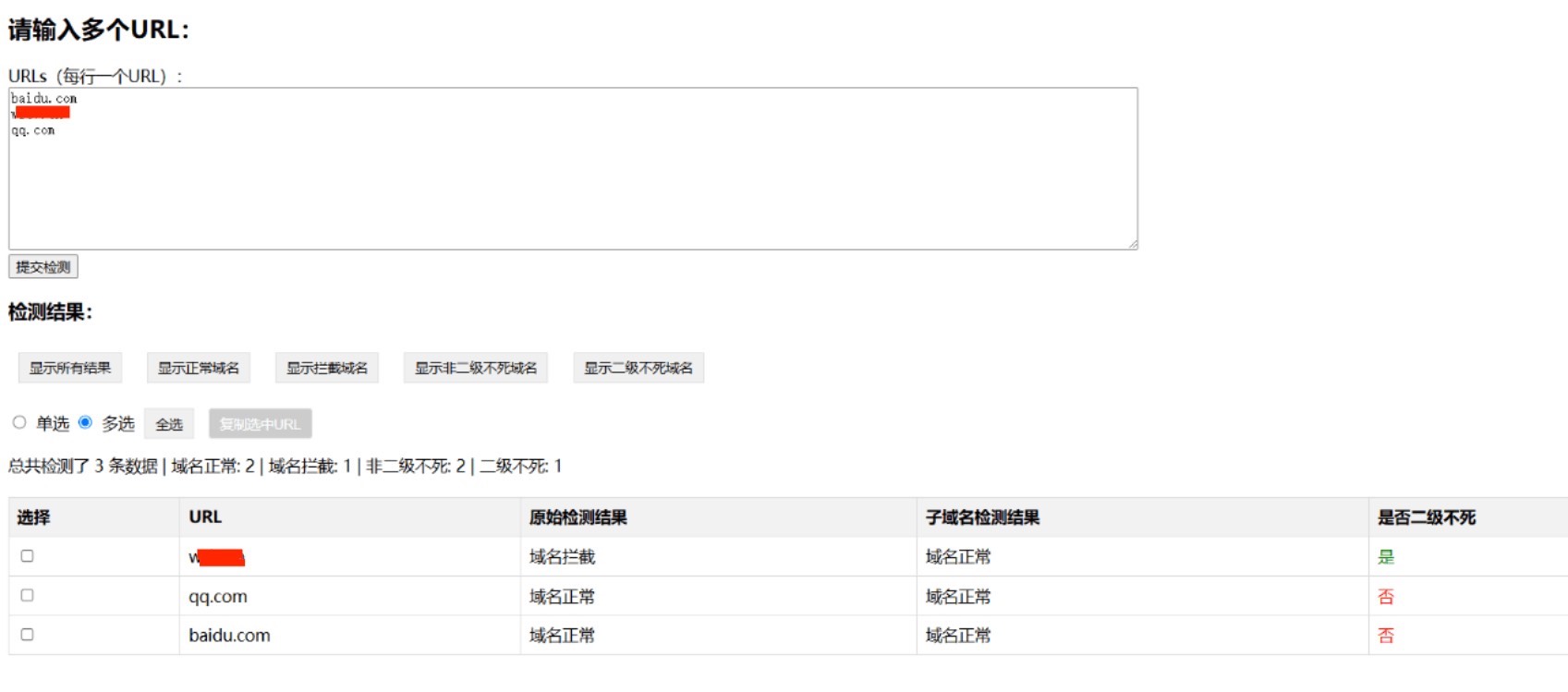Click the 复制选中URL copy button

tap(260, 424)
